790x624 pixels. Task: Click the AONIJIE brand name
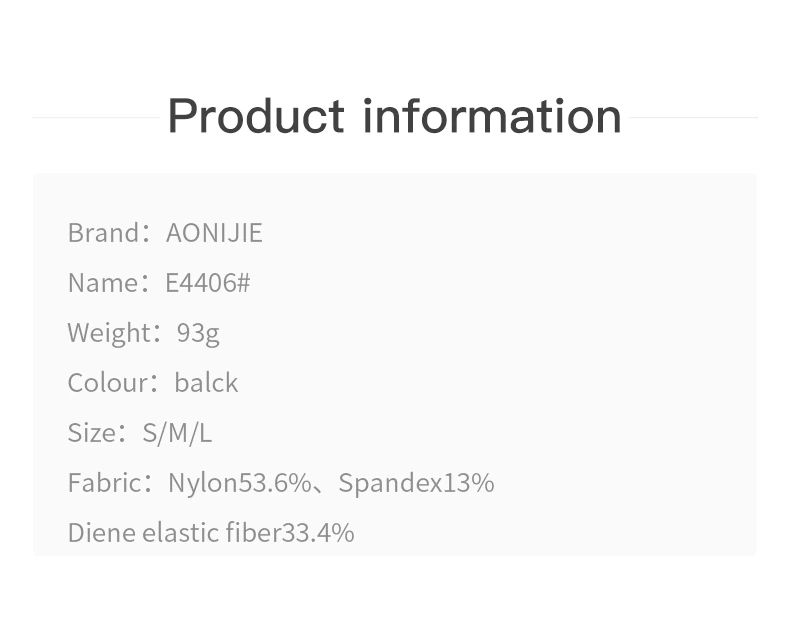pos(214,233)
